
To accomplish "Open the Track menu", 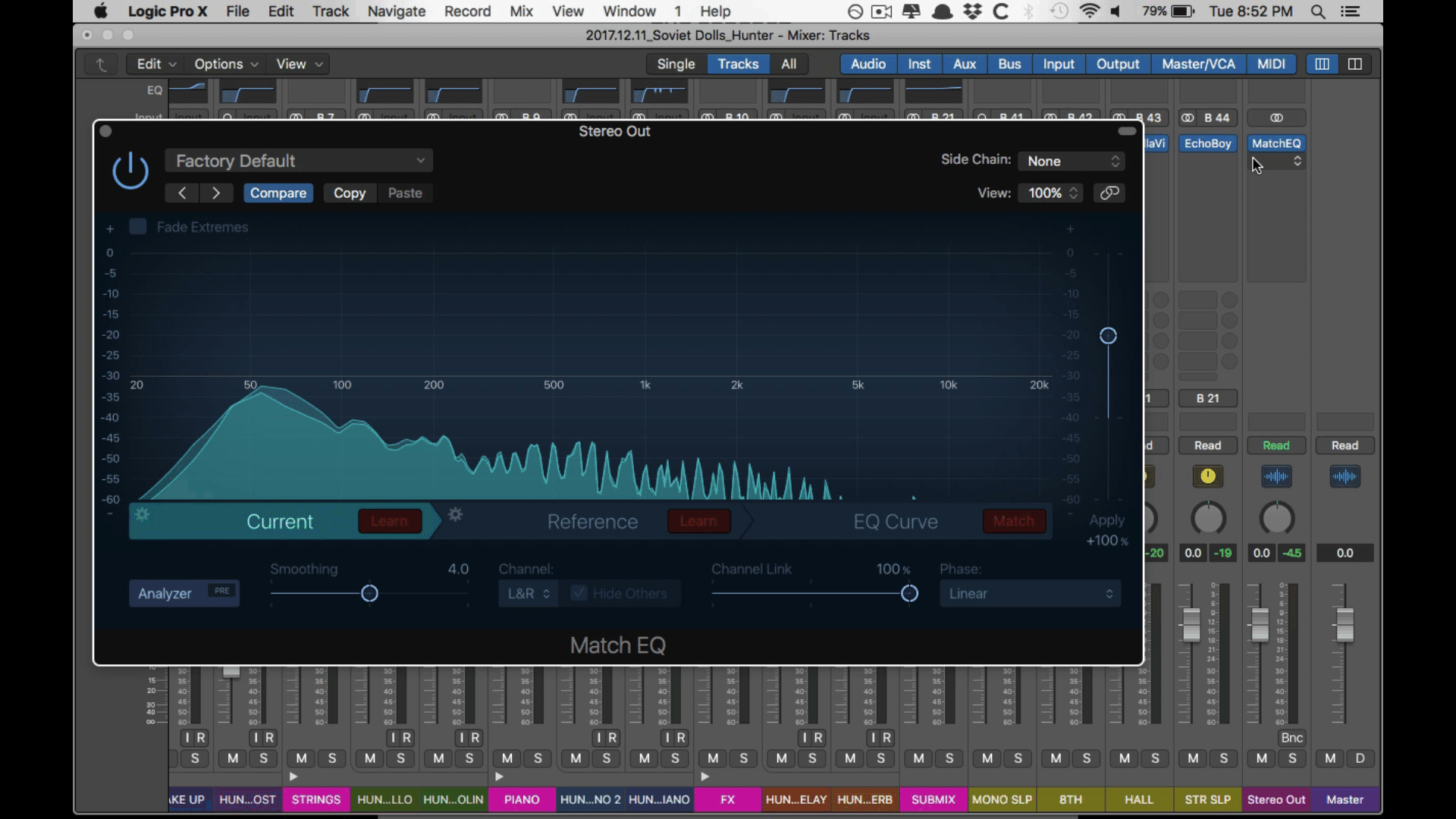I will (331, 11).
